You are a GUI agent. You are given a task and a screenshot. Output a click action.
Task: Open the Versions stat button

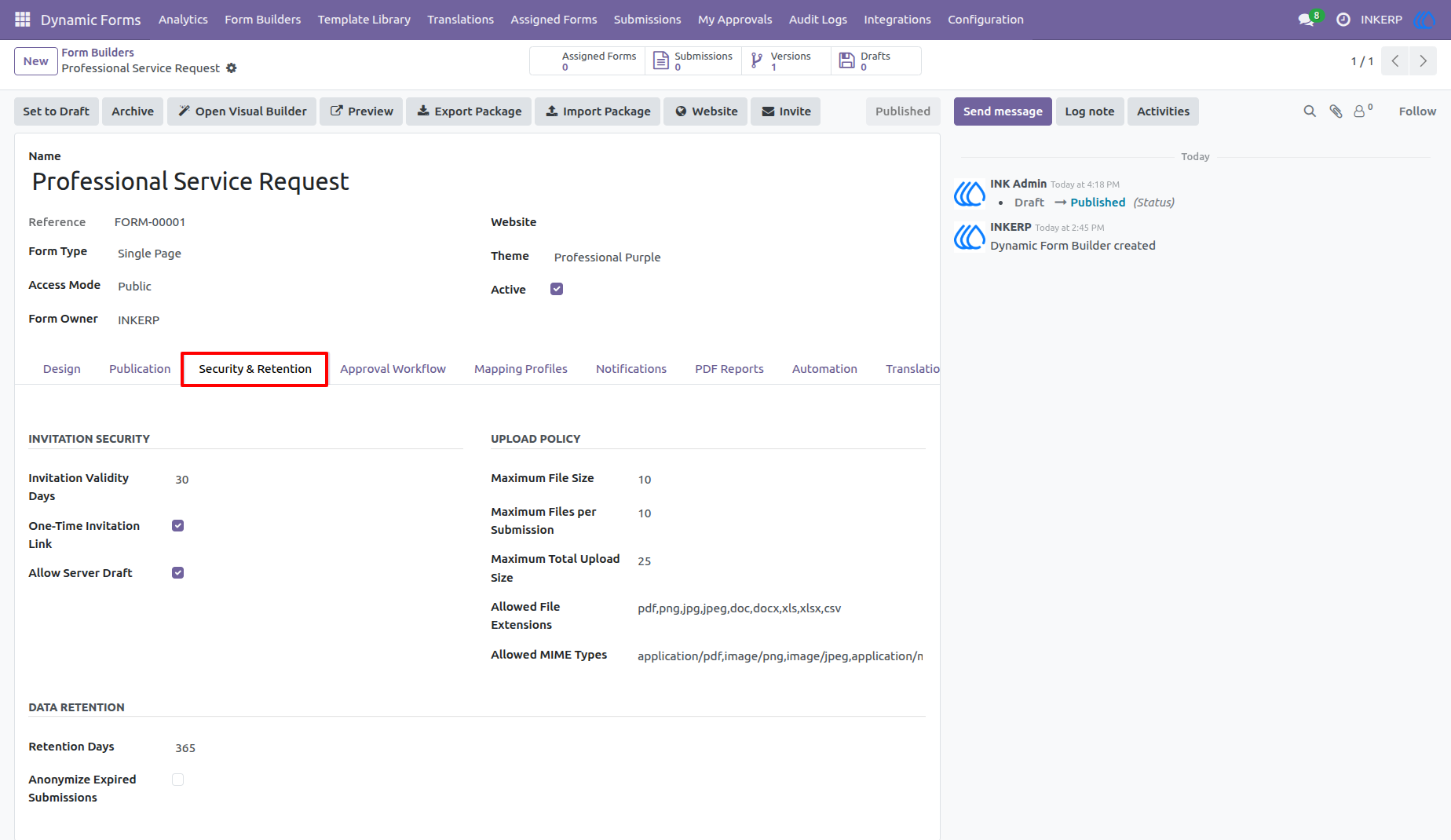click(786, 61)
